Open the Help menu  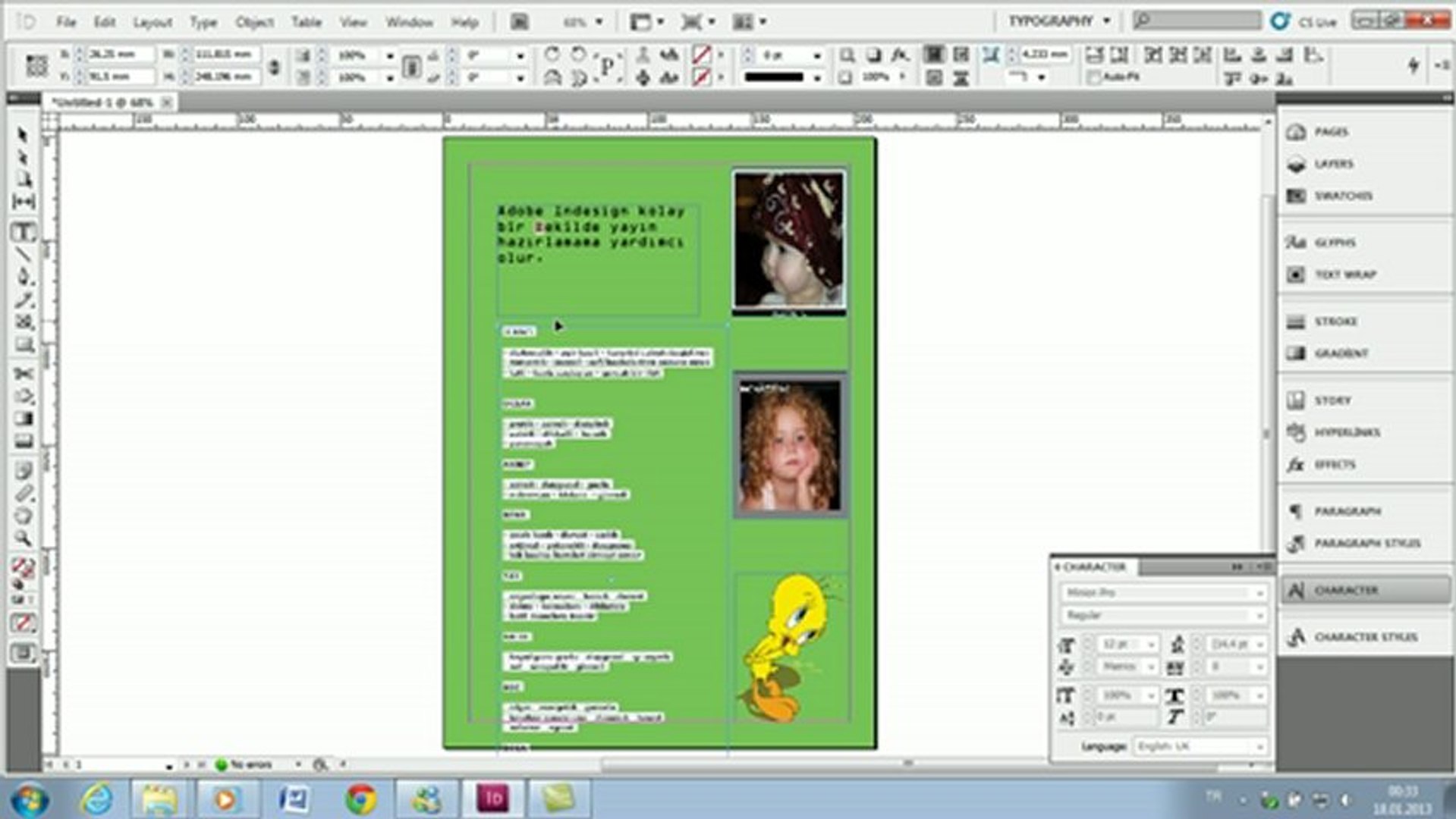[464, 22]
